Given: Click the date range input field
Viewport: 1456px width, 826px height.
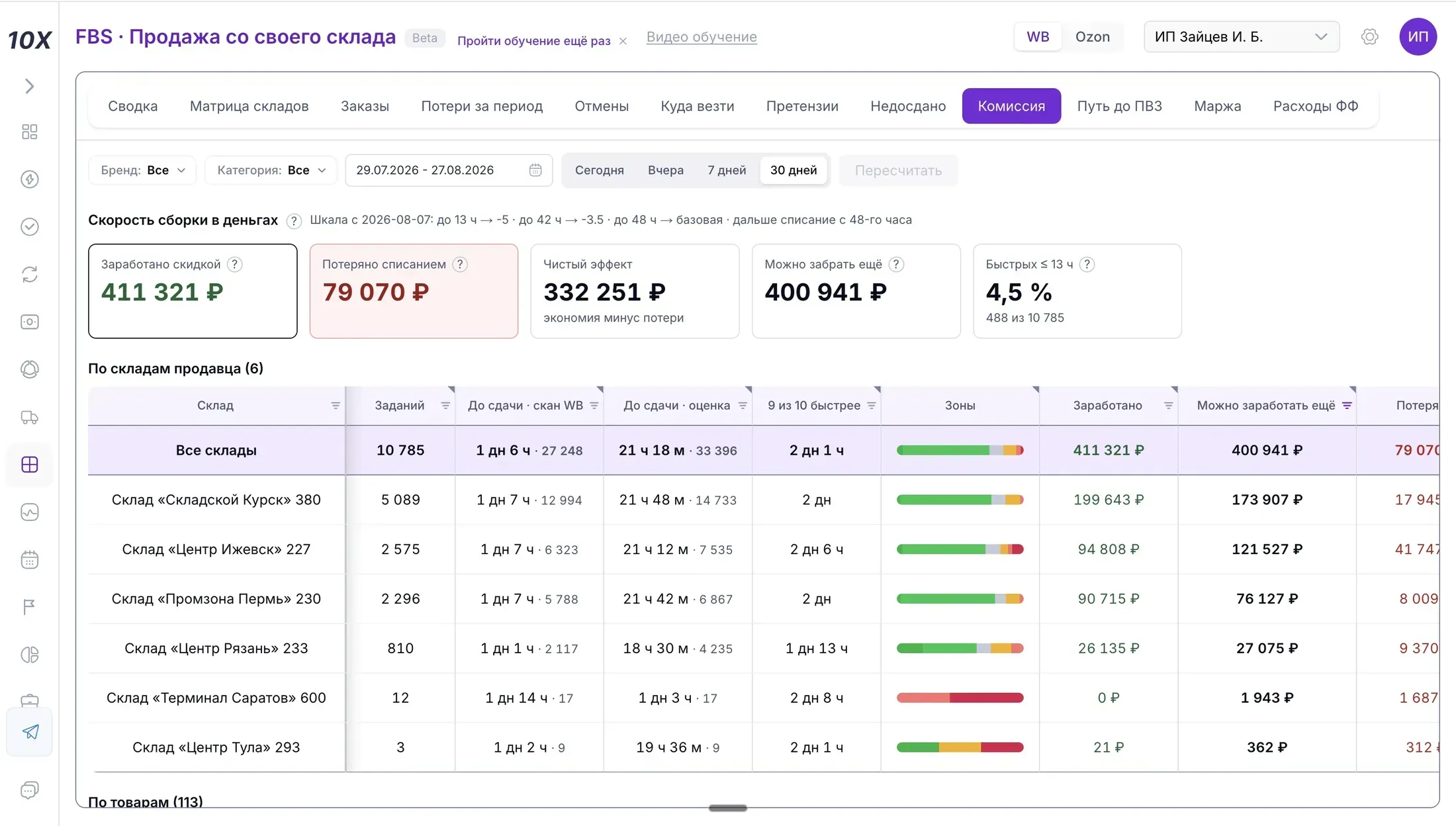Looking at the screenshot, I should (x=449, y=170).
